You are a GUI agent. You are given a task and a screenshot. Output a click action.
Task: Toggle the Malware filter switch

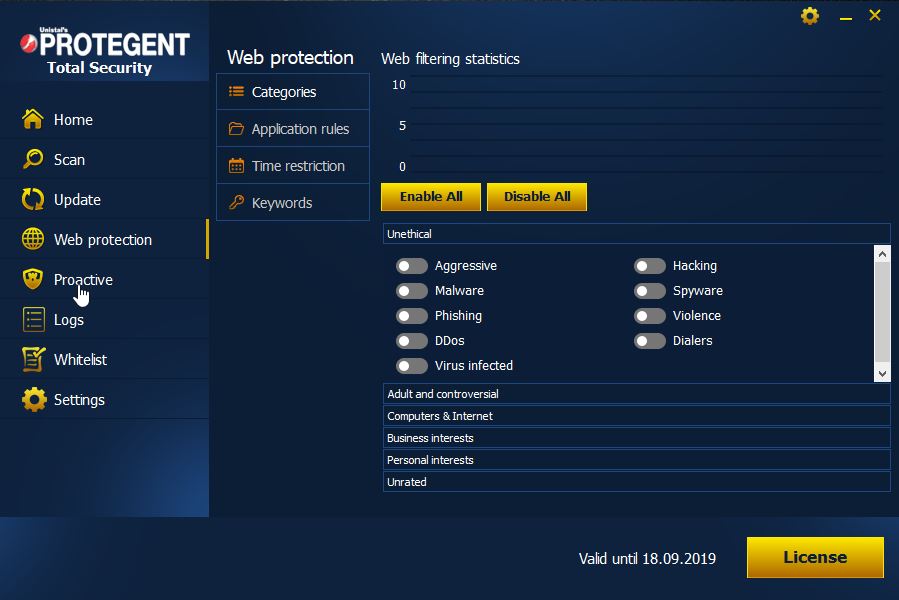click(x=411, y=291)
